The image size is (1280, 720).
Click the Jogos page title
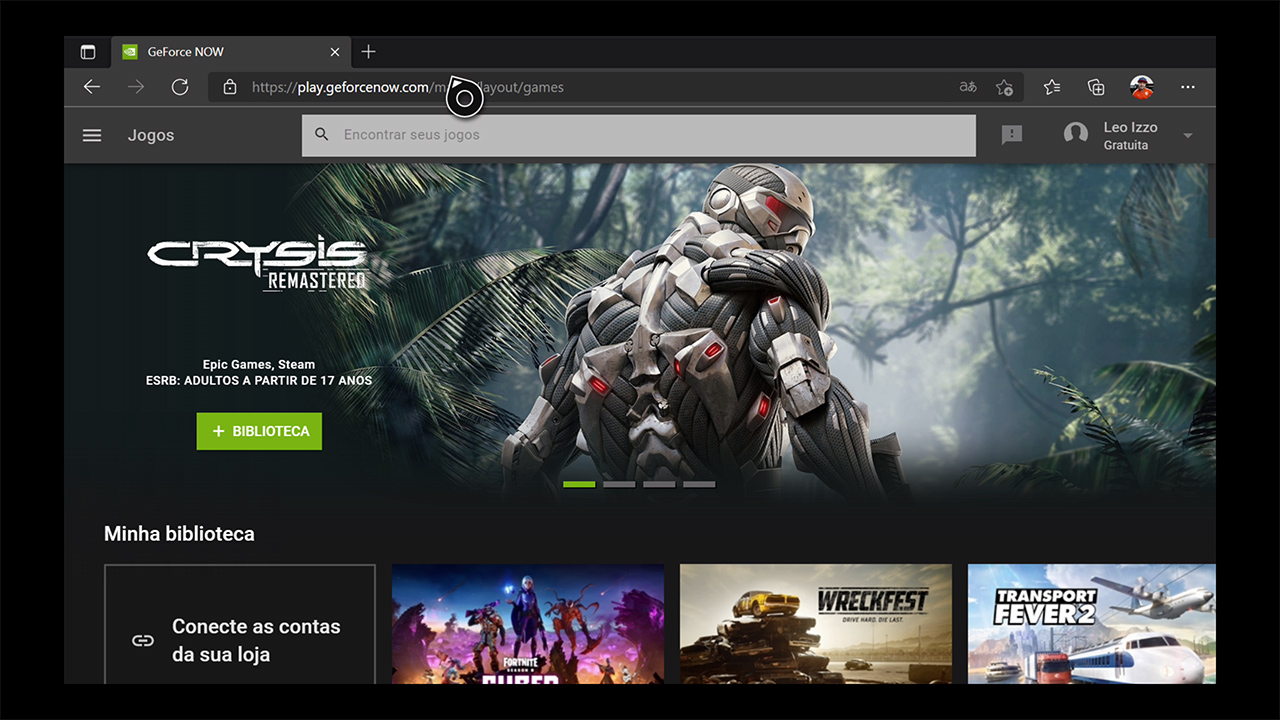point(151,135)
